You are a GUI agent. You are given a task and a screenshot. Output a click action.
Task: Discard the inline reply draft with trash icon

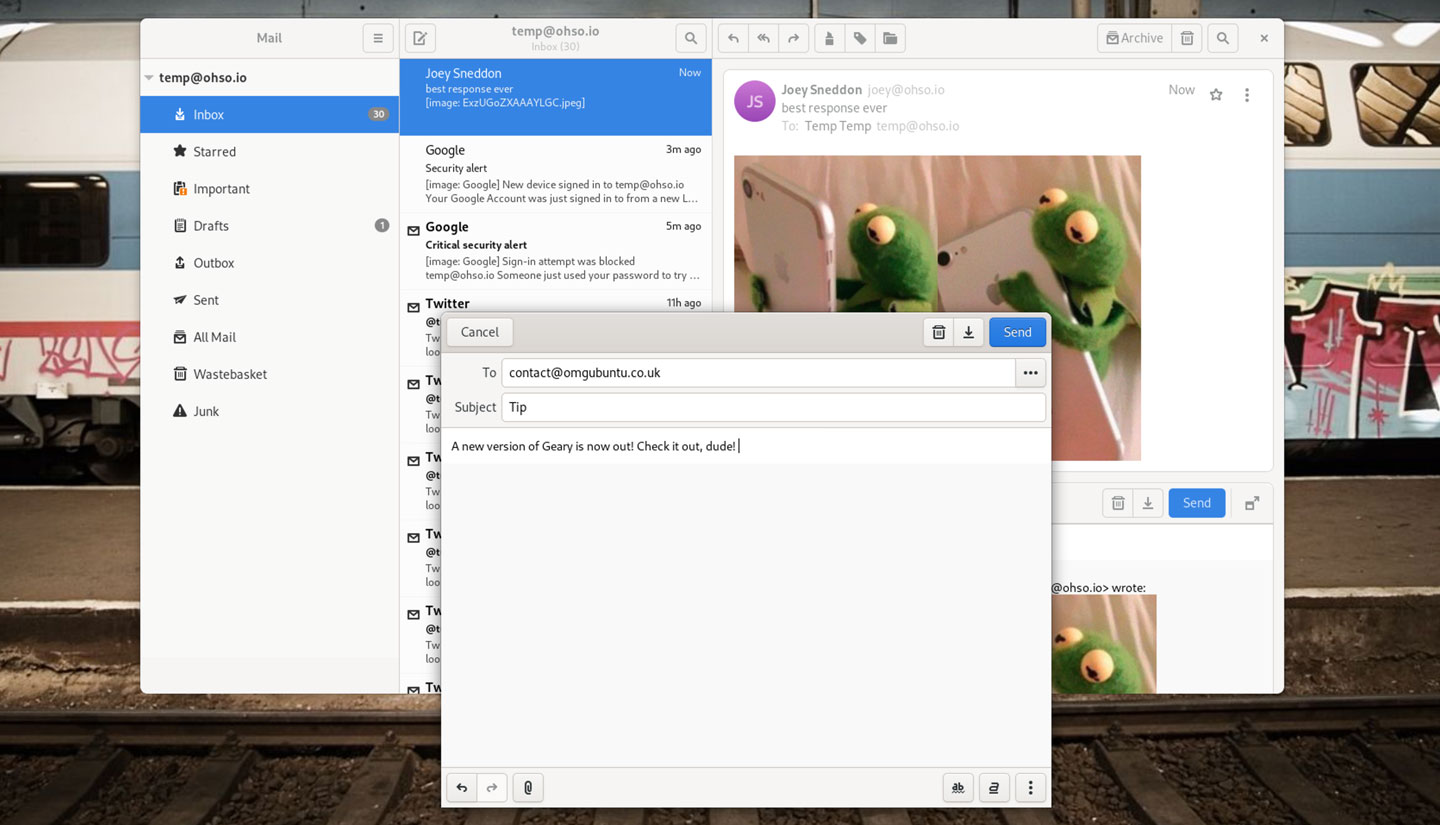1118,503
